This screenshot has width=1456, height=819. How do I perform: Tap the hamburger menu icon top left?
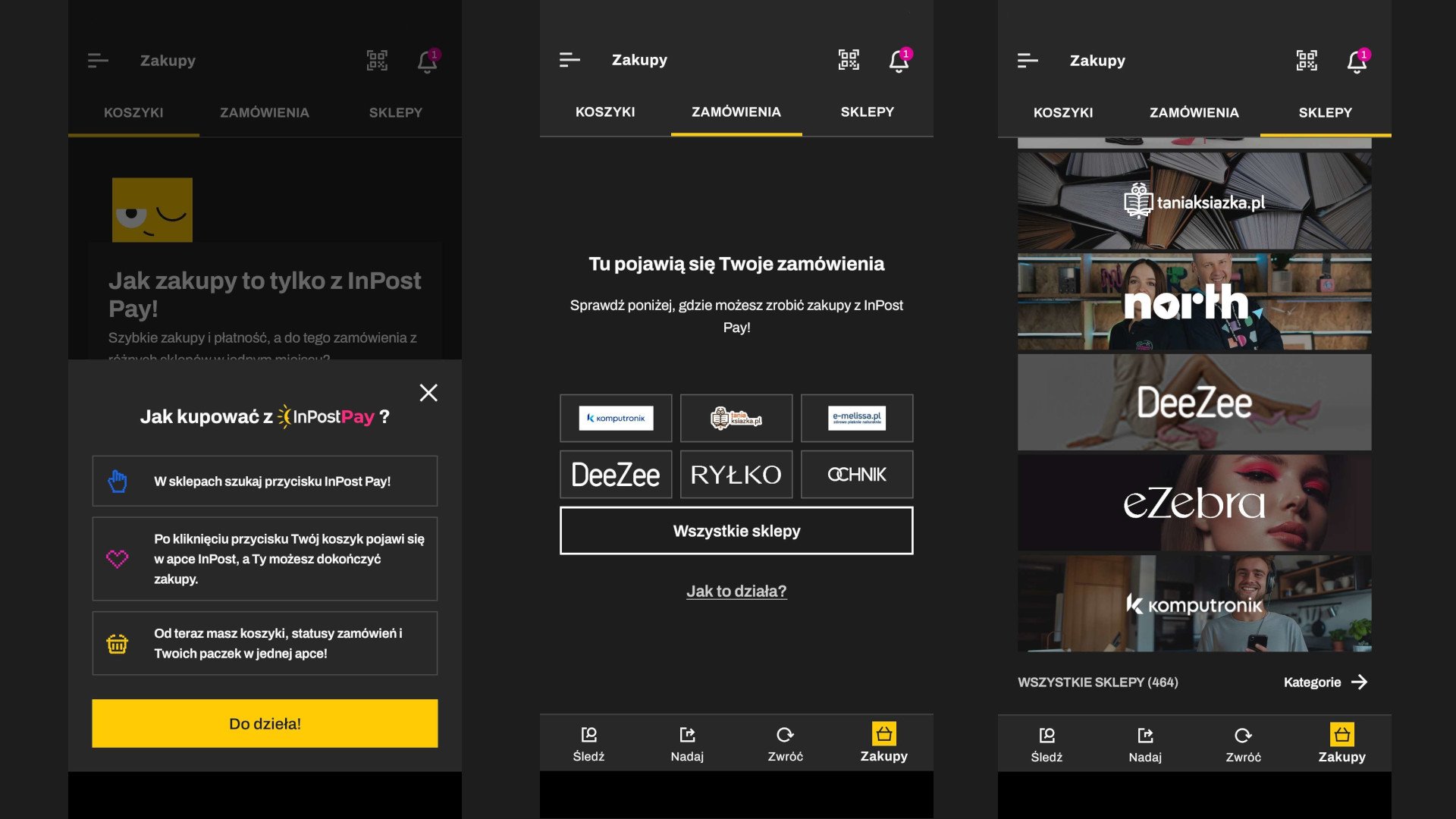click(97, 60)
